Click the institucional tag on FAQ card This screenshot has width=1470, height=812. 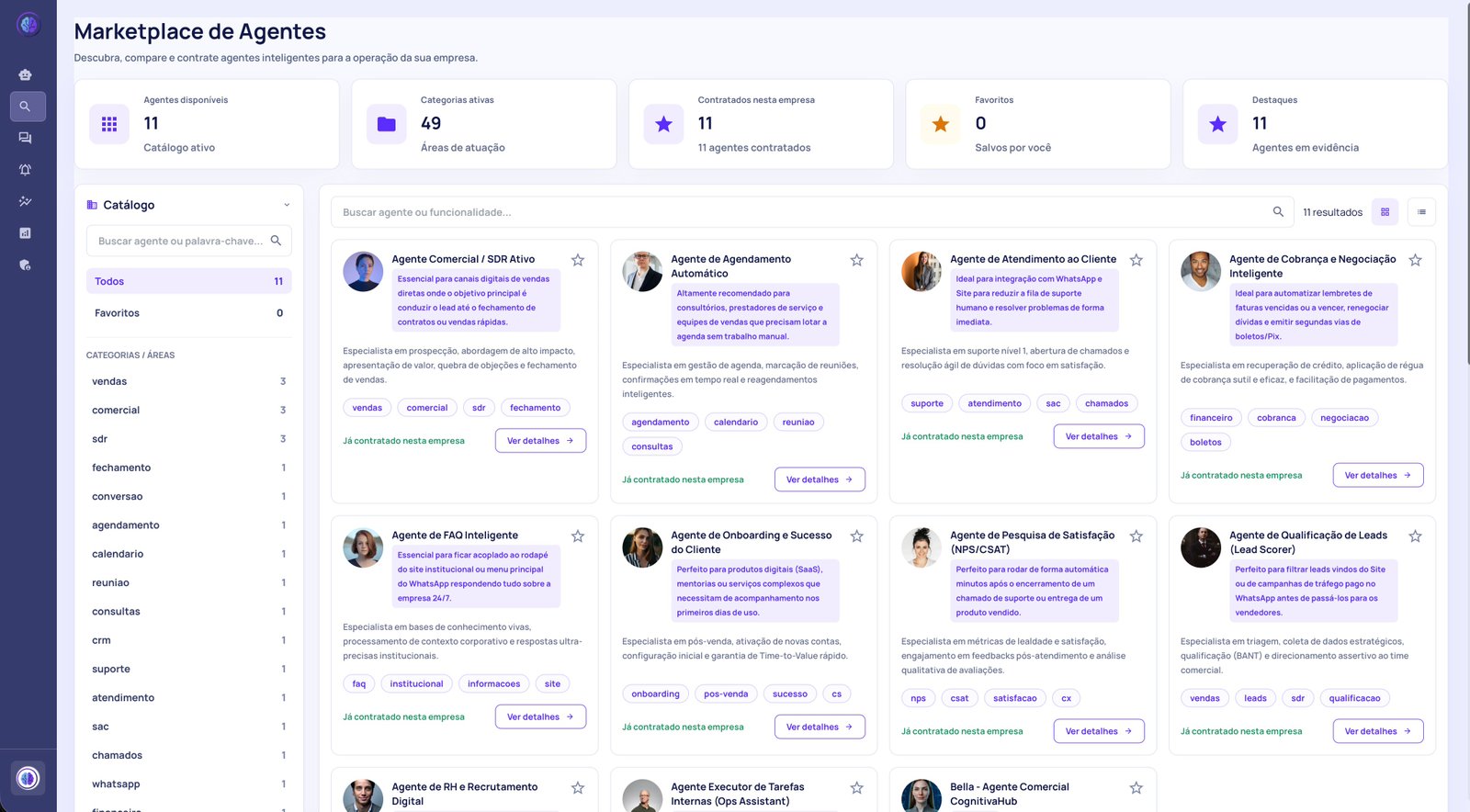click(416, 683)
